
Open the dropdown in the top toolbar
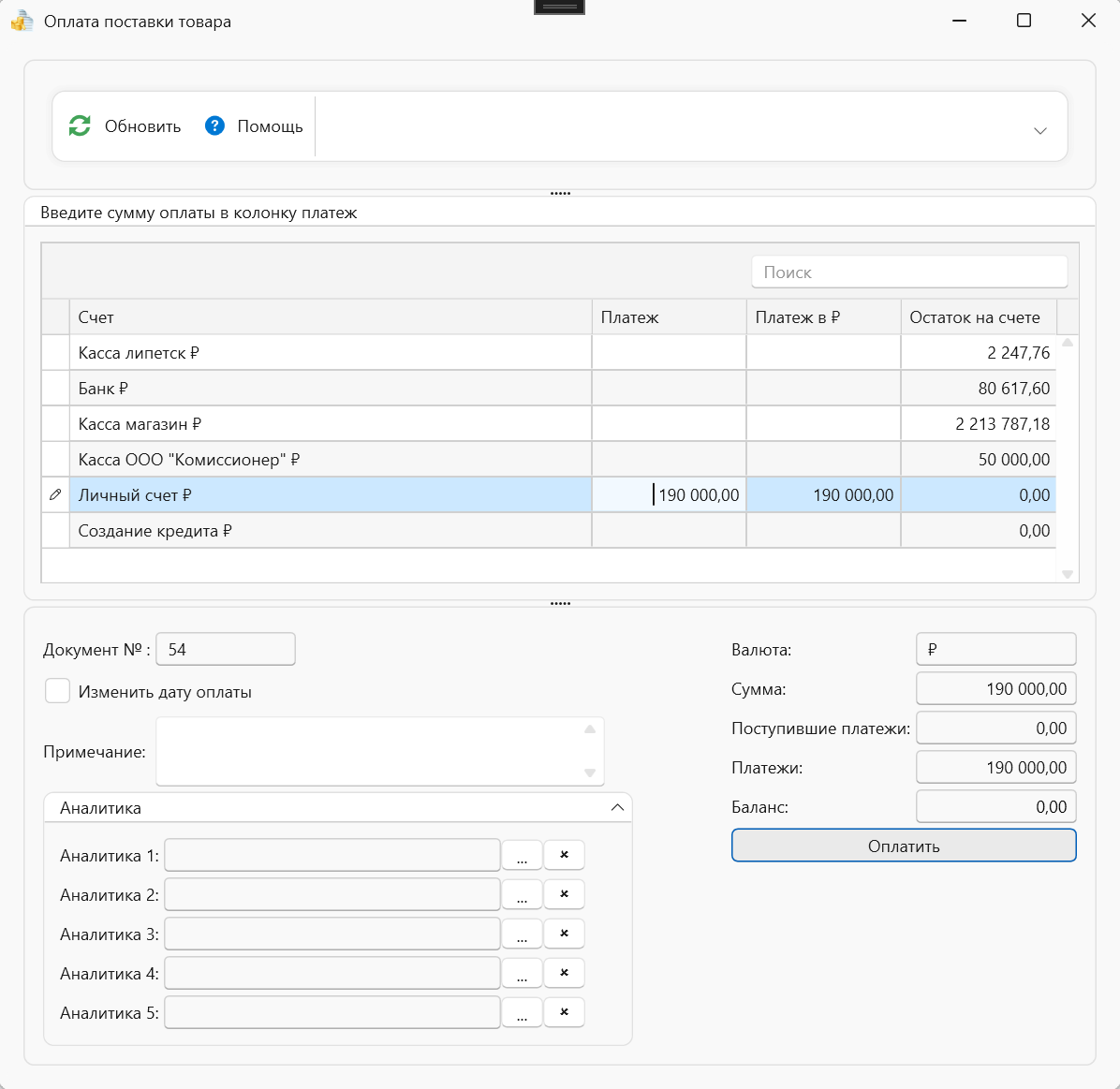(x=1039, y=130)
